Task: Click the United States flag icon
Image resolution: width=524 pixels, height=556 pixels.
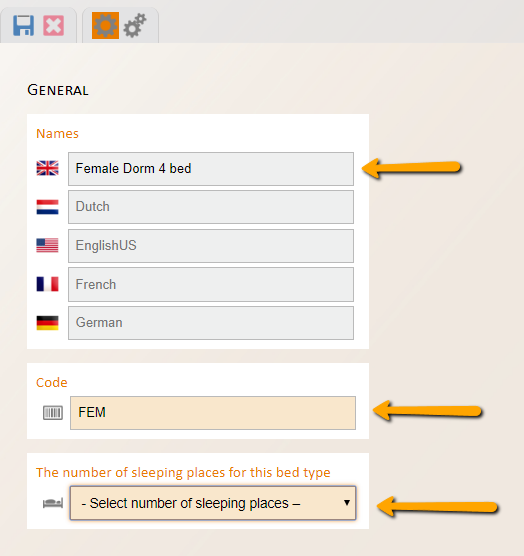Action: click(x=48, y=245)
